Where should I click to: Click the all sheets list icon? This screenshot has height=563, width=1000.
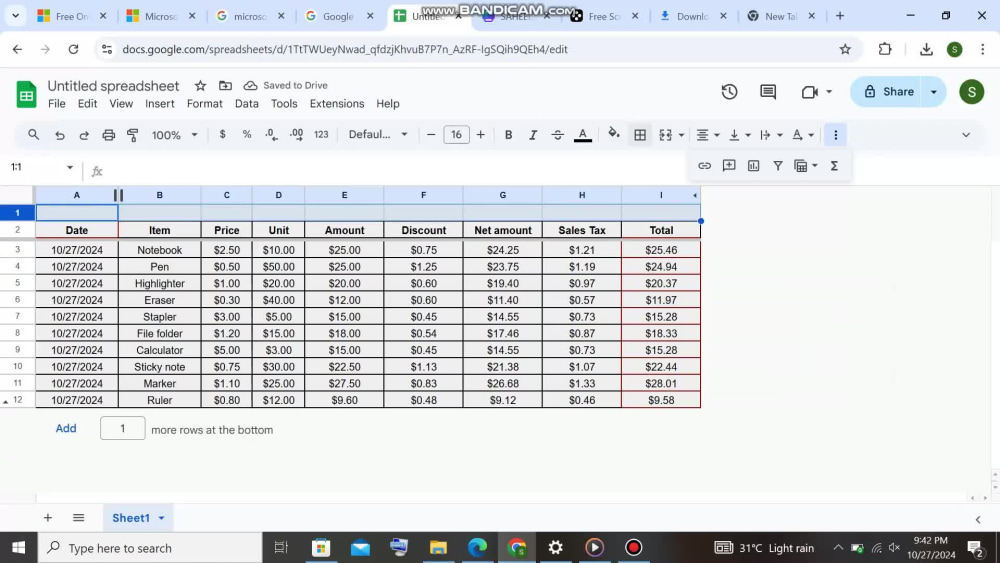[78, 518]
